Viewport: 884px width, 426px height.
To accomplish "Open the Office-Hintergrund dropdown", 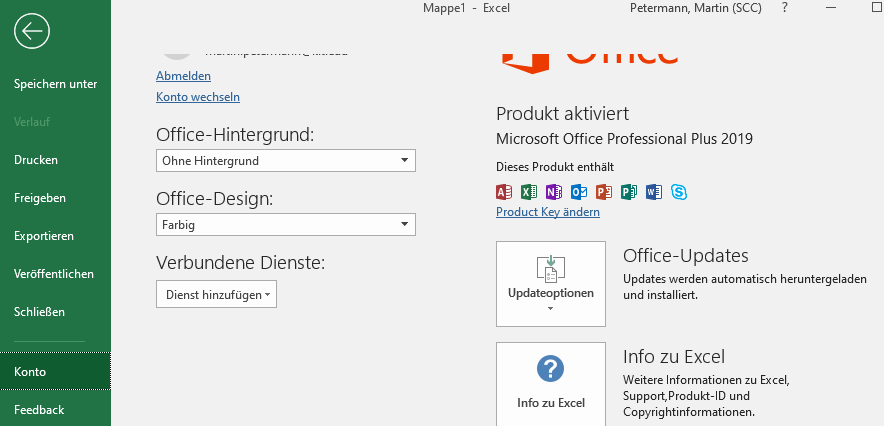I will coord(286,161).
